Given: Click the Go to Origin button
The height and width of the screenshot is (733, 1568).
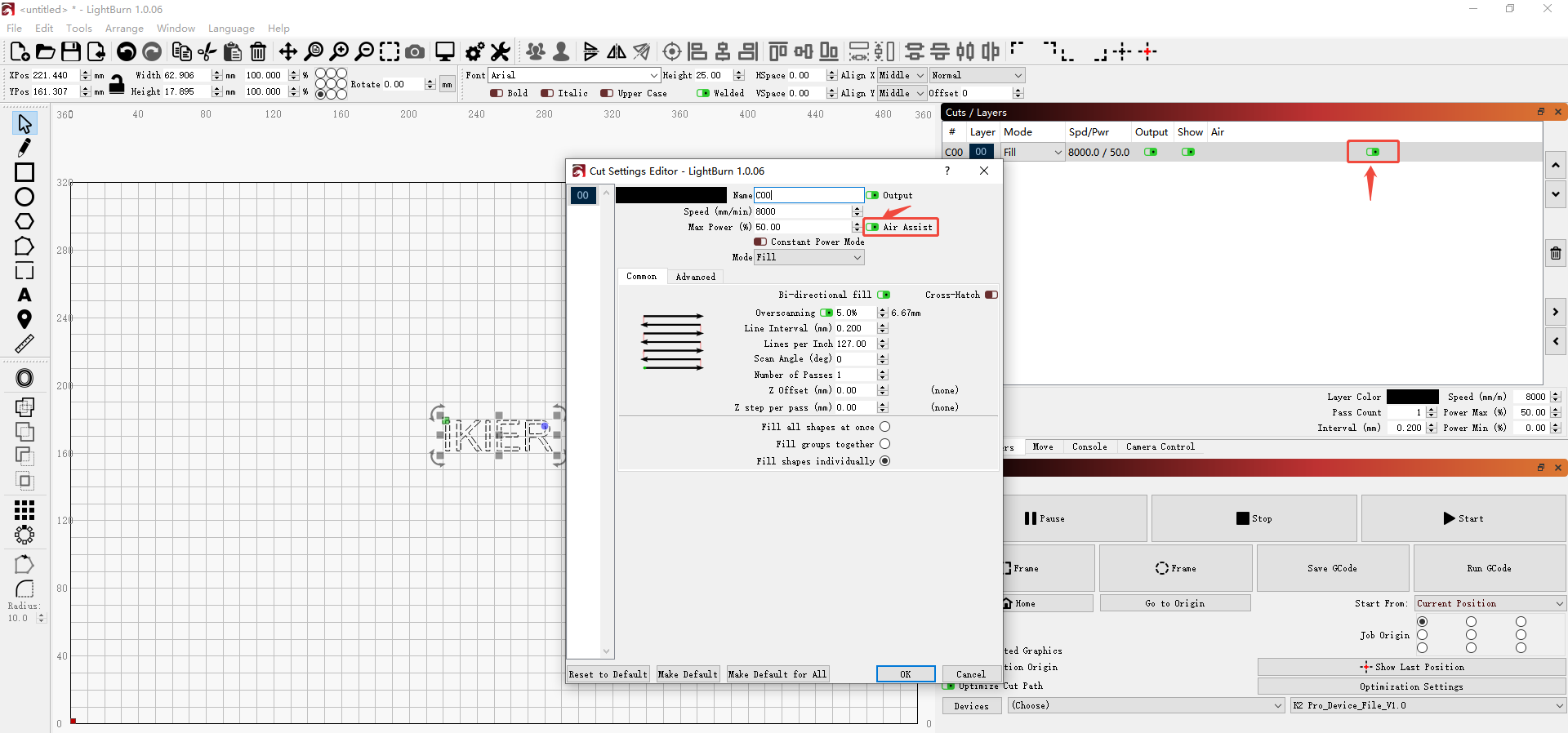Looking at the screenshot, I should [1175, 603].
